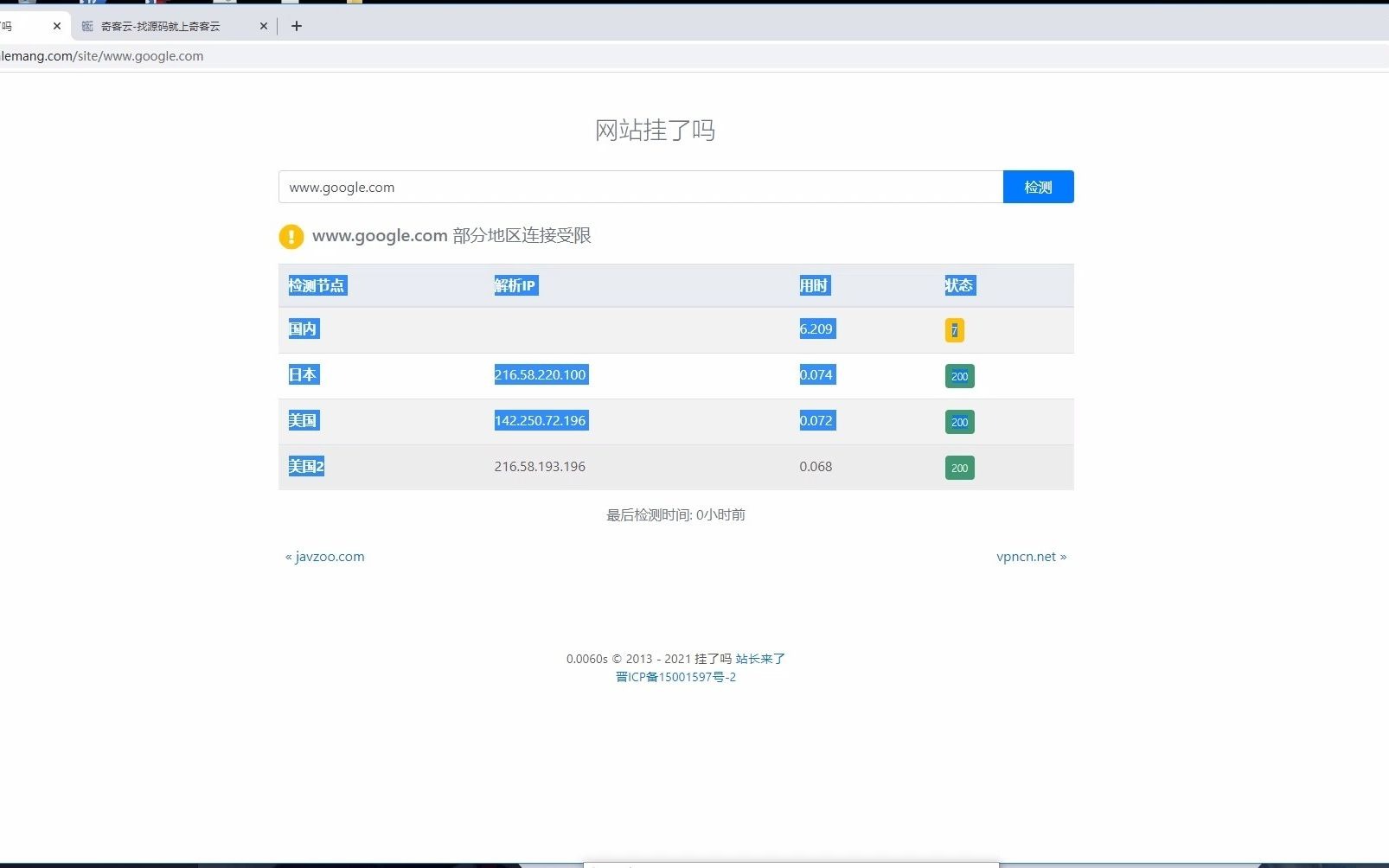Click the 站长来了 footer link
1389x868 pixels.
coord(760,659)
